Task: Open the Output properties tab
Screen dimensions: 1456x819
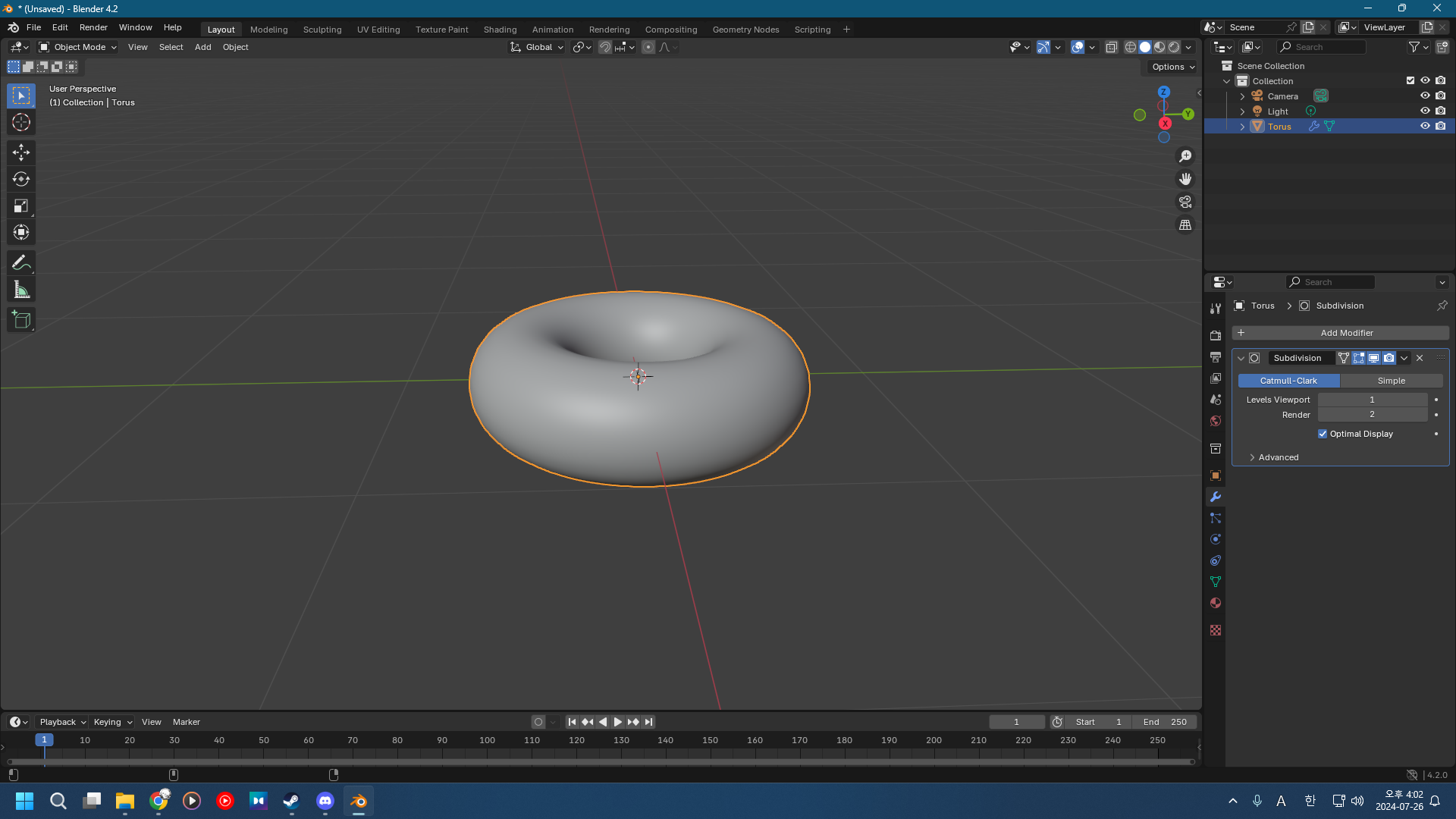Action: pyautogui.click(x=1216, y=356)
